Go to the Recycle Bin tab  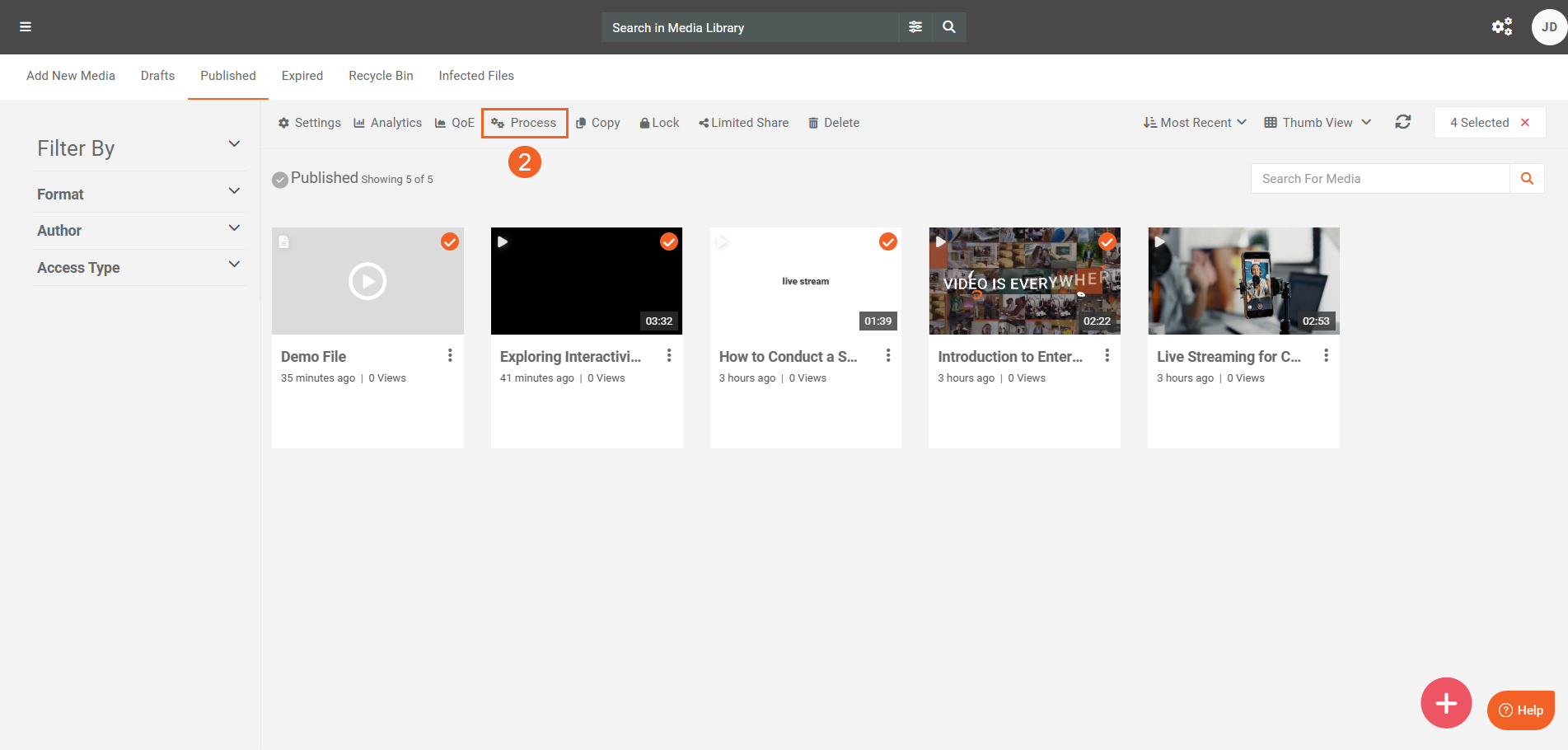(x=381, y=76)
